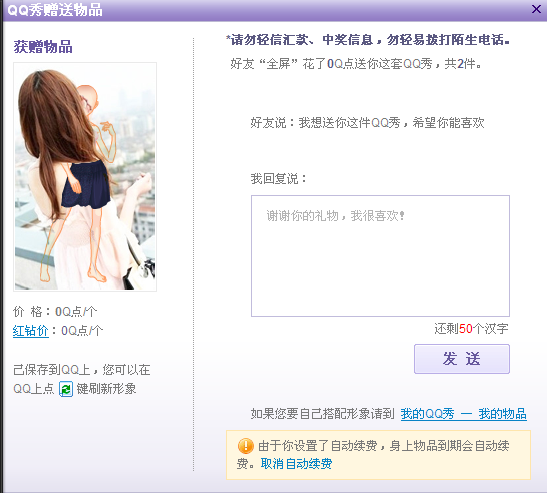Click the 已保存到QQ上 notice text
547x493 pixels.
(x=82, y=379)
